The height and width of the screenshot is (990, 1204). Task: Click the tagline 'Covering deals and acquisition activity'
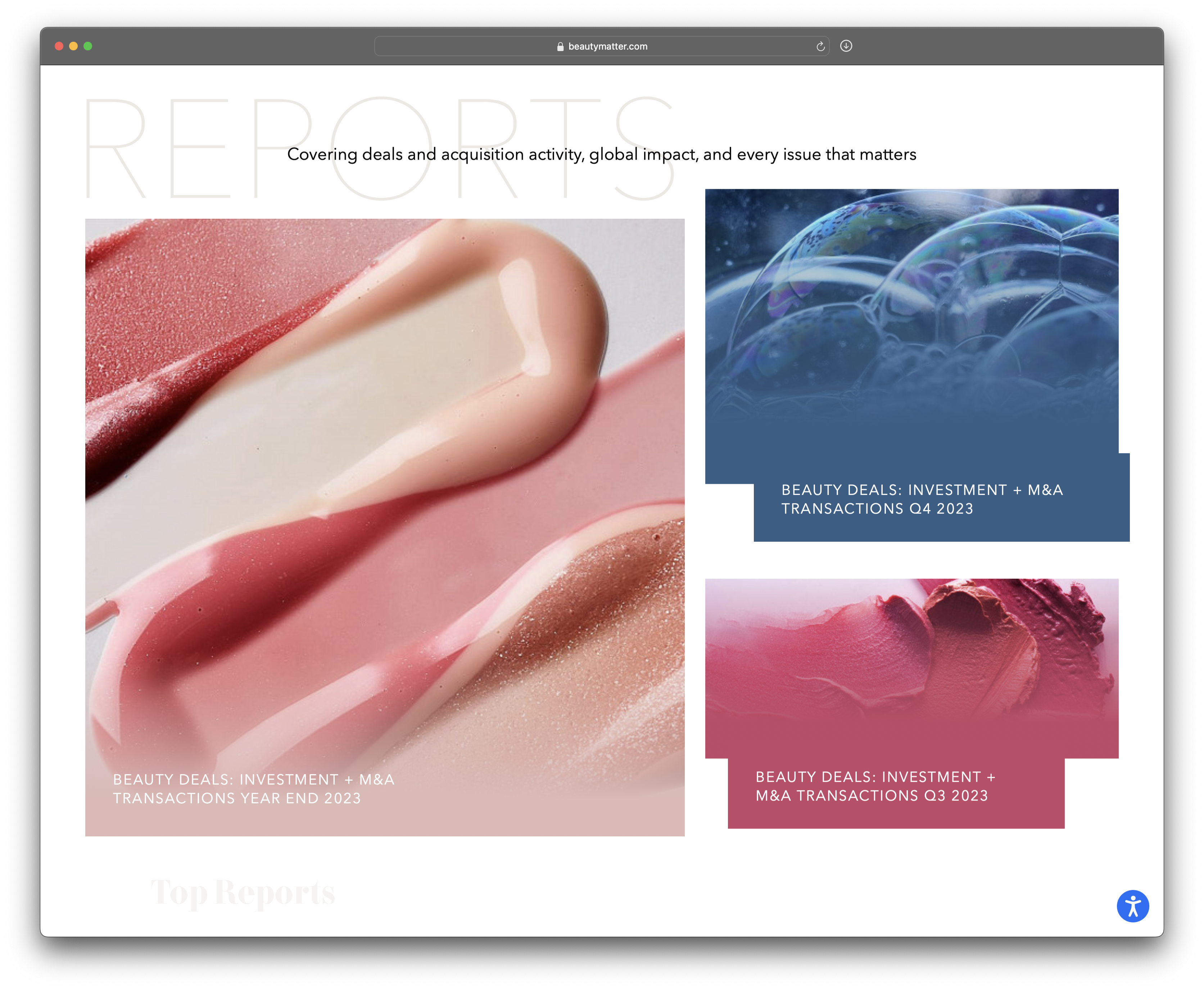tap(602, 154)
